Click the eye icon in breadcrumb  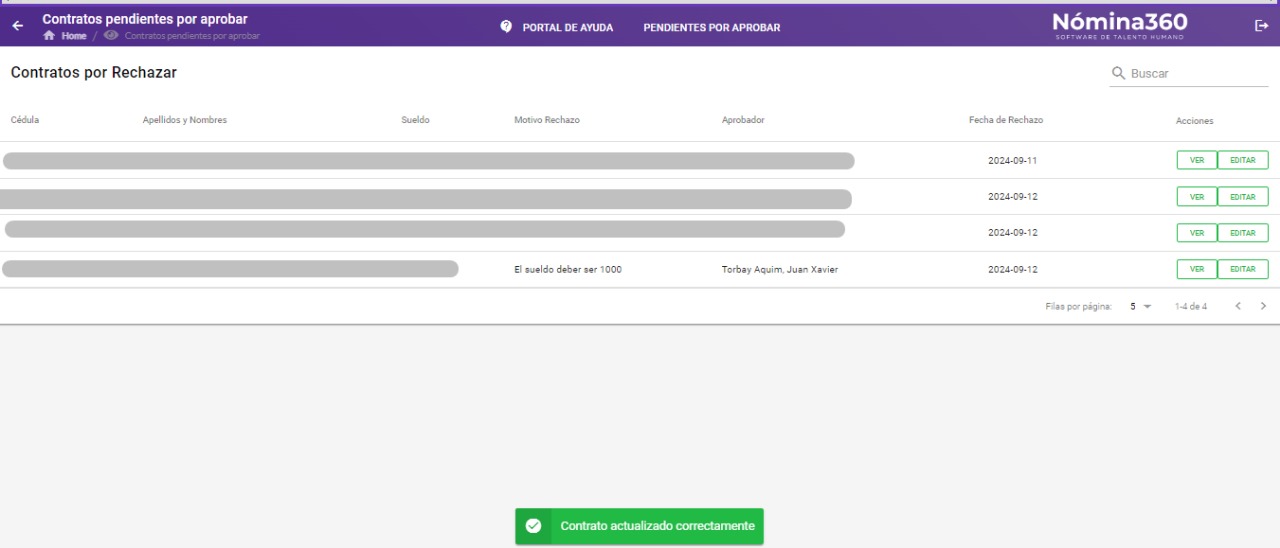pos(110,36)
